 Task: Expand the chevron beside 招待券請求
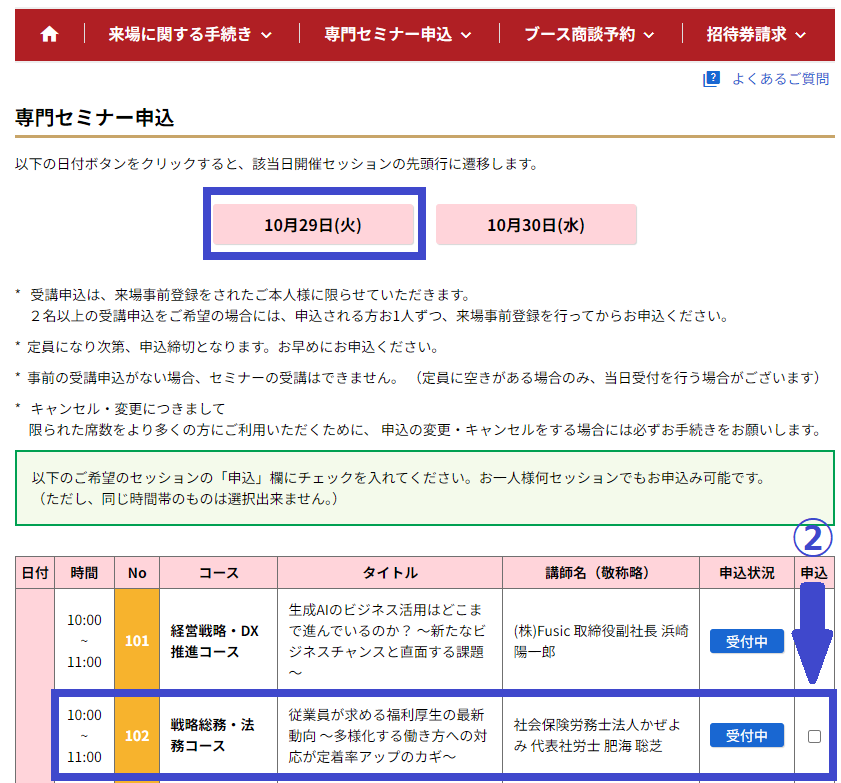click(800, 35)
